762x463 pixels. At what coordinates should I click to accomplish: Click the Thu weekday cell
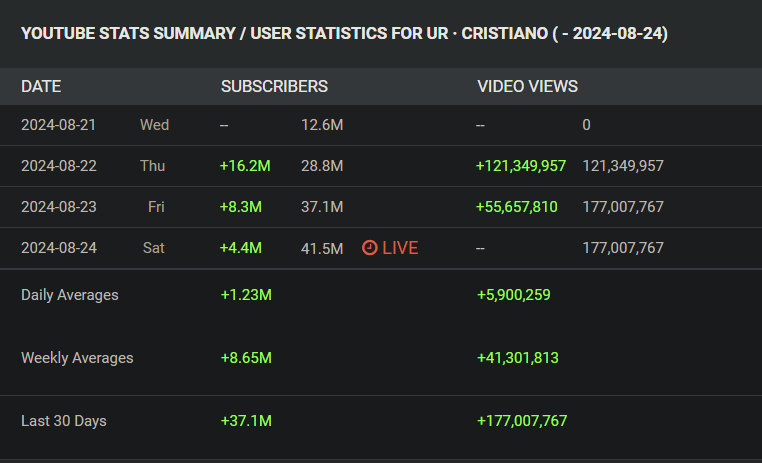[x=153, y=166]
